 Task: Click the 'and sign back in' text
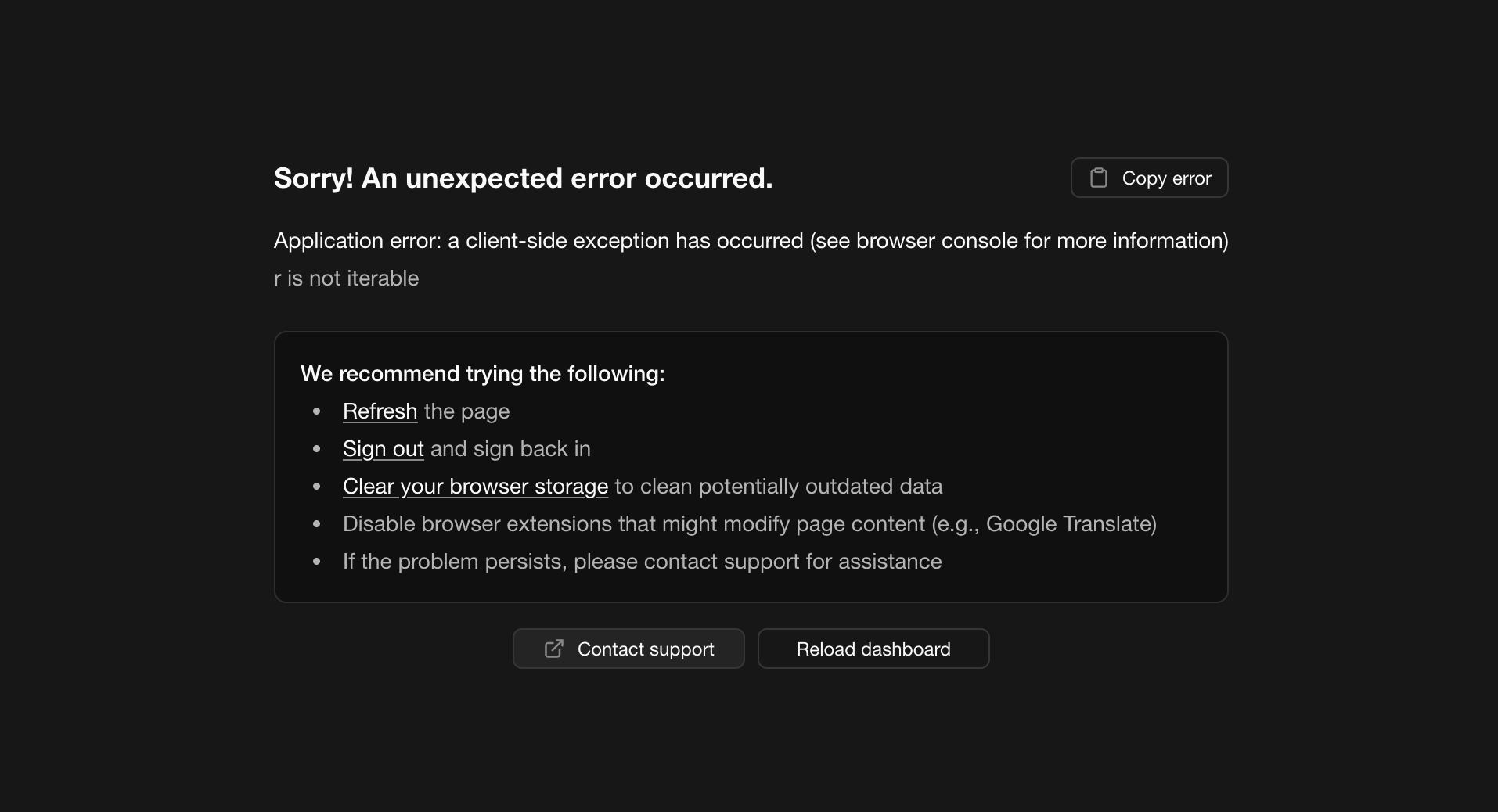point(510,449)
